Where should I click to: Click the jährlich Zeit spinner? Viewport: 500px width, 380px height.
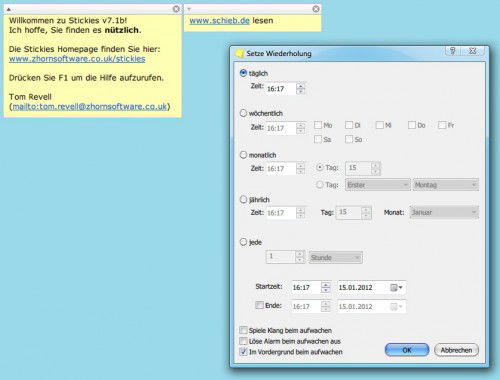point(300,213)
